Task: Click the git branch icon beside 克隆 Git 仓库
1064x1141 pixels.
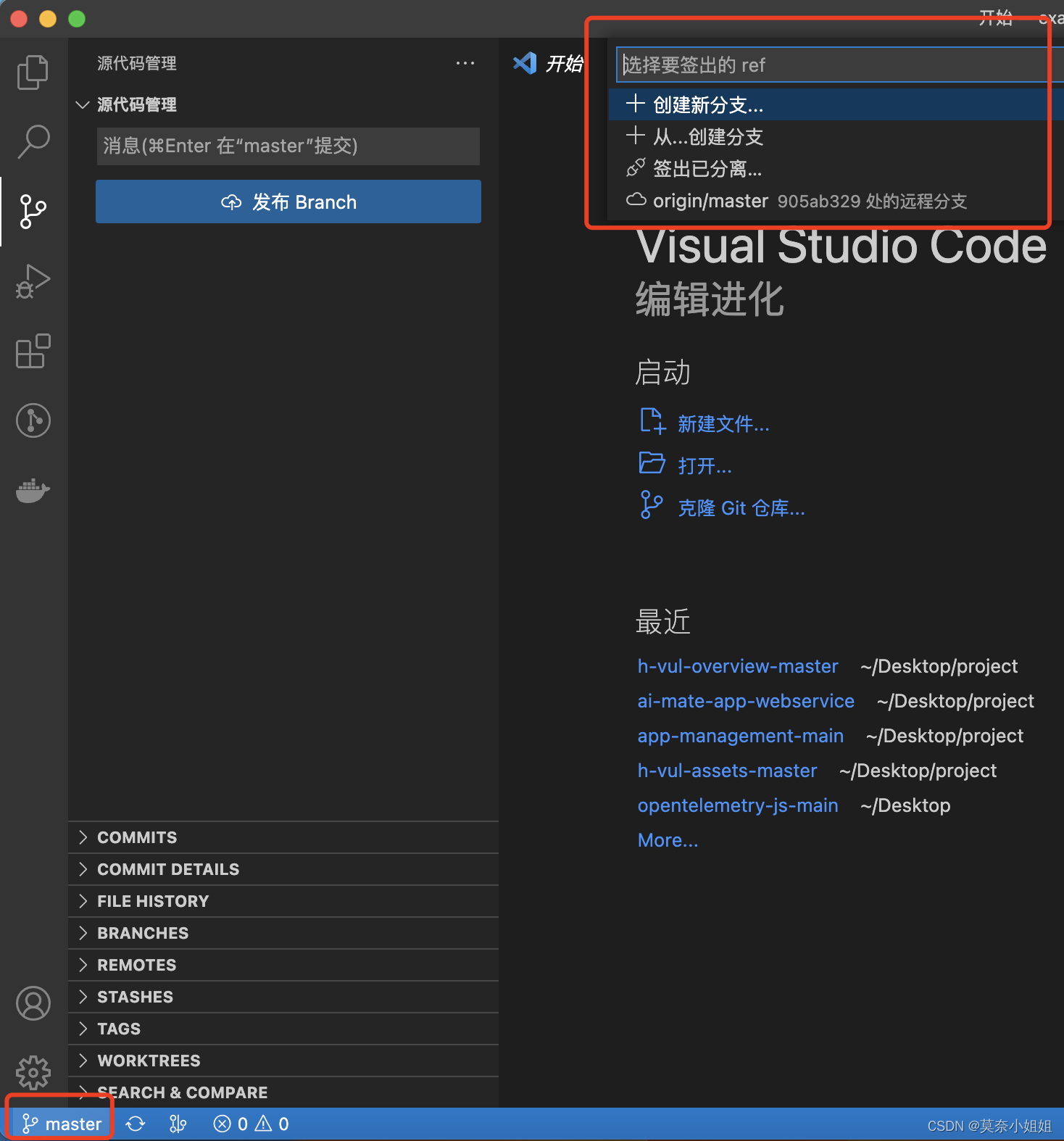Action: [x=652, y=505]
